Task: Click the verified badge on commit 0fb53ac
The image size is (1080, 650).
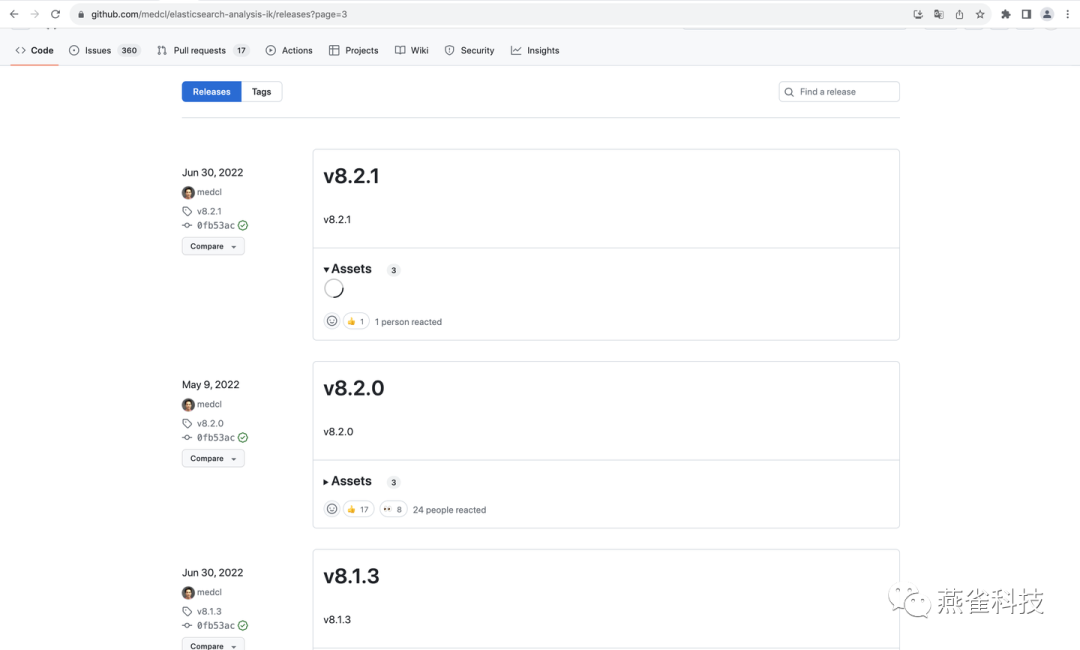Action: pyautogui.click(x=241, y=225)
